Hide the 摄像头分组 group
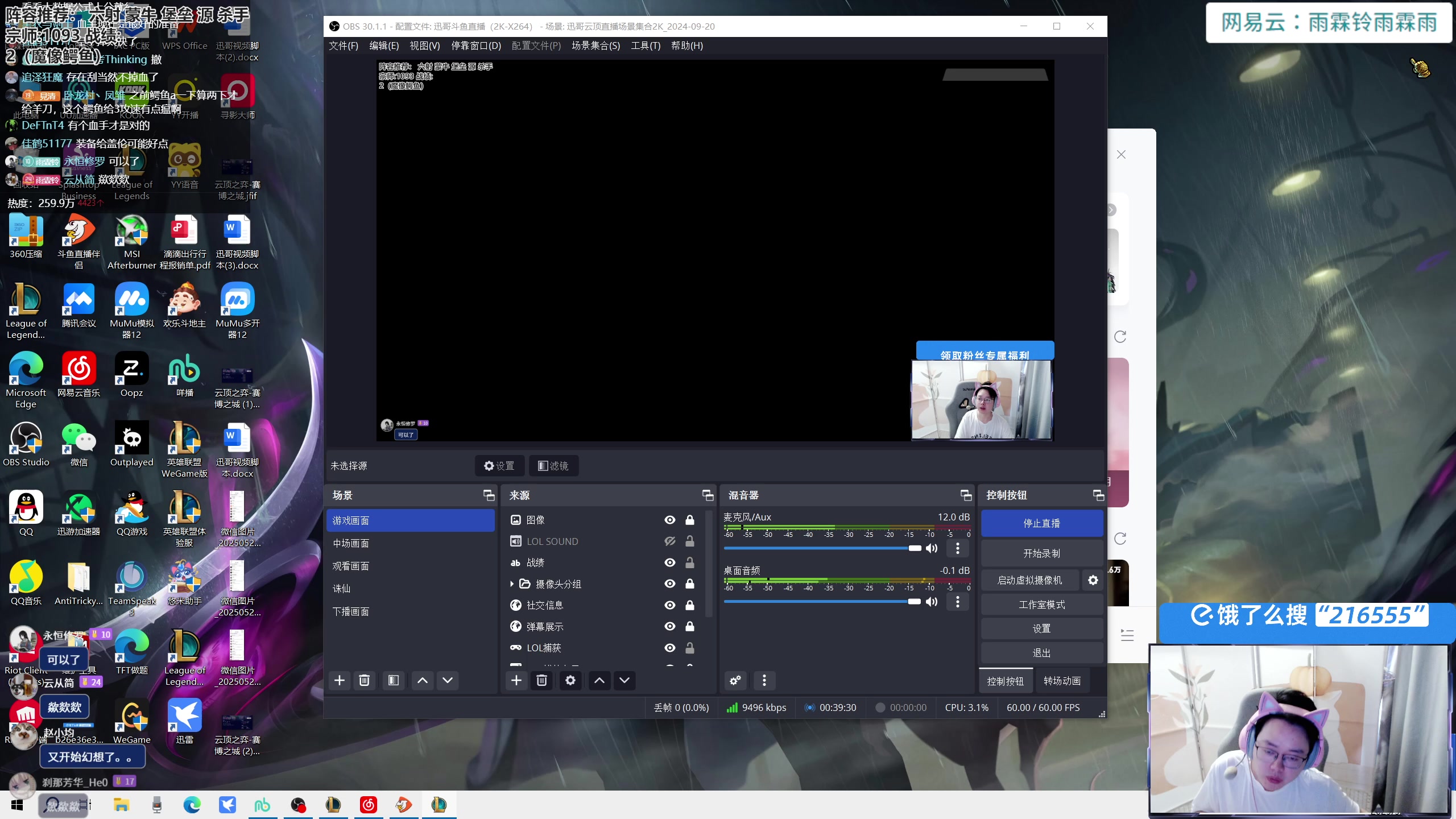The width and height of the screenshot is (1456, 819). coord(670,584)
